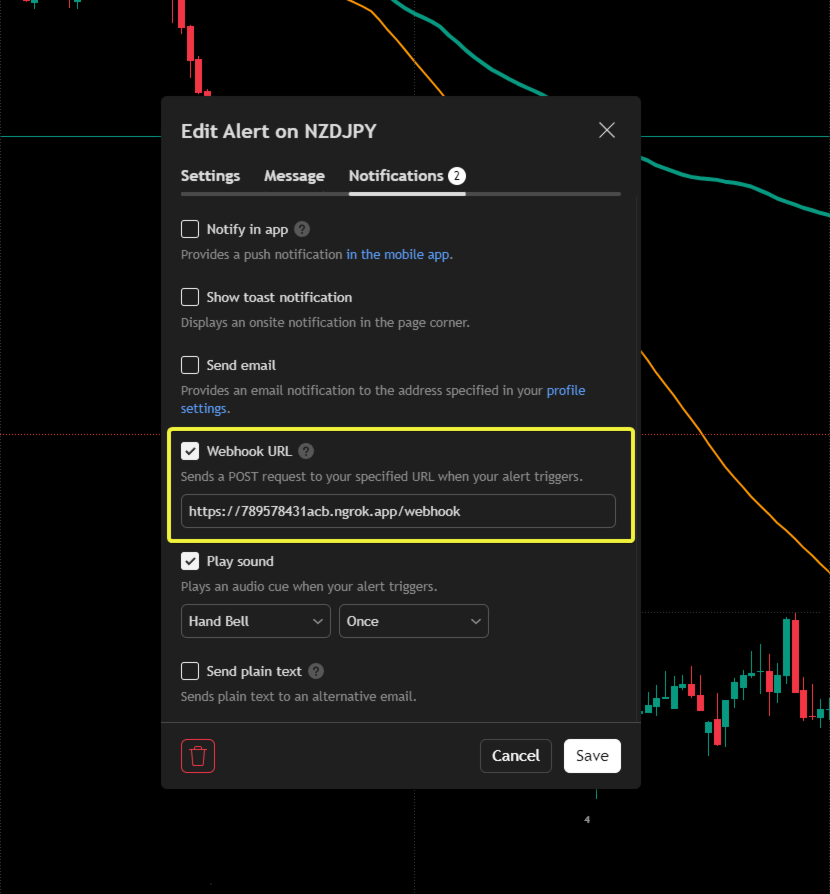Viewport: 830px width, 894px height.
Task: Open help icon beside Webhook URL
Action: coord(306,451)
